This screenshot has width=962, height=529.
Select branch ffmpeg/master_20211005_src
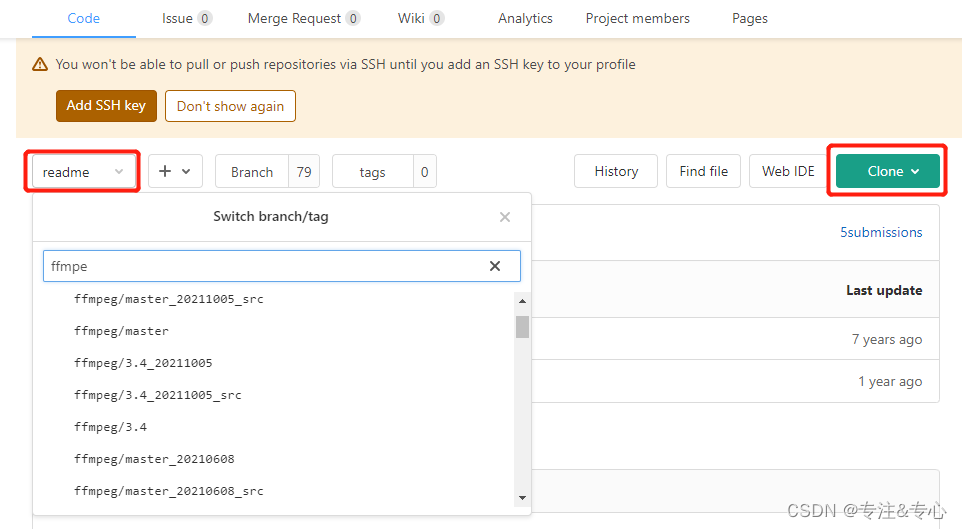pos(169,299)
